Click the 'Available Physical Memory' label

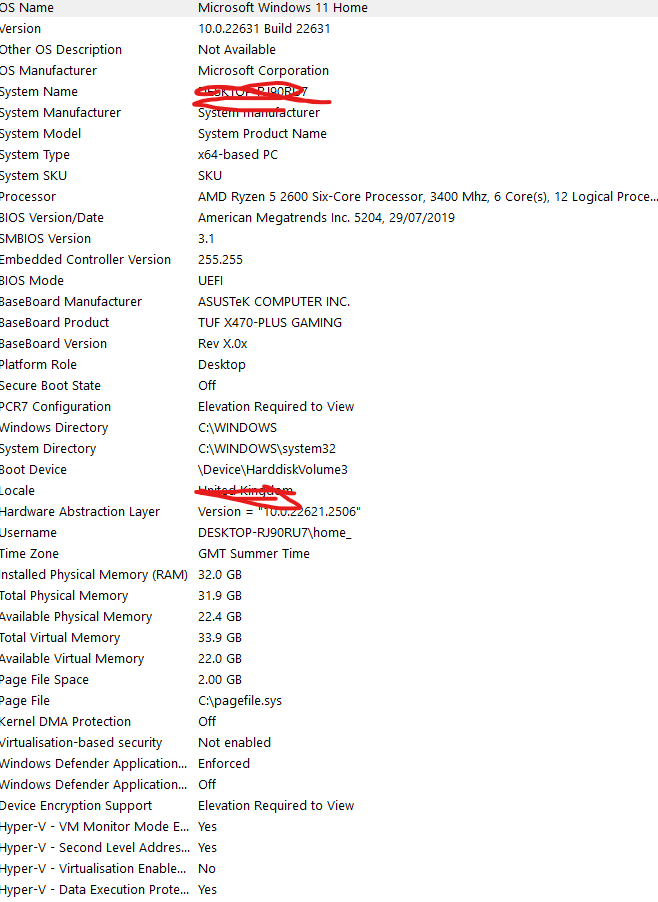coord(76,617)
